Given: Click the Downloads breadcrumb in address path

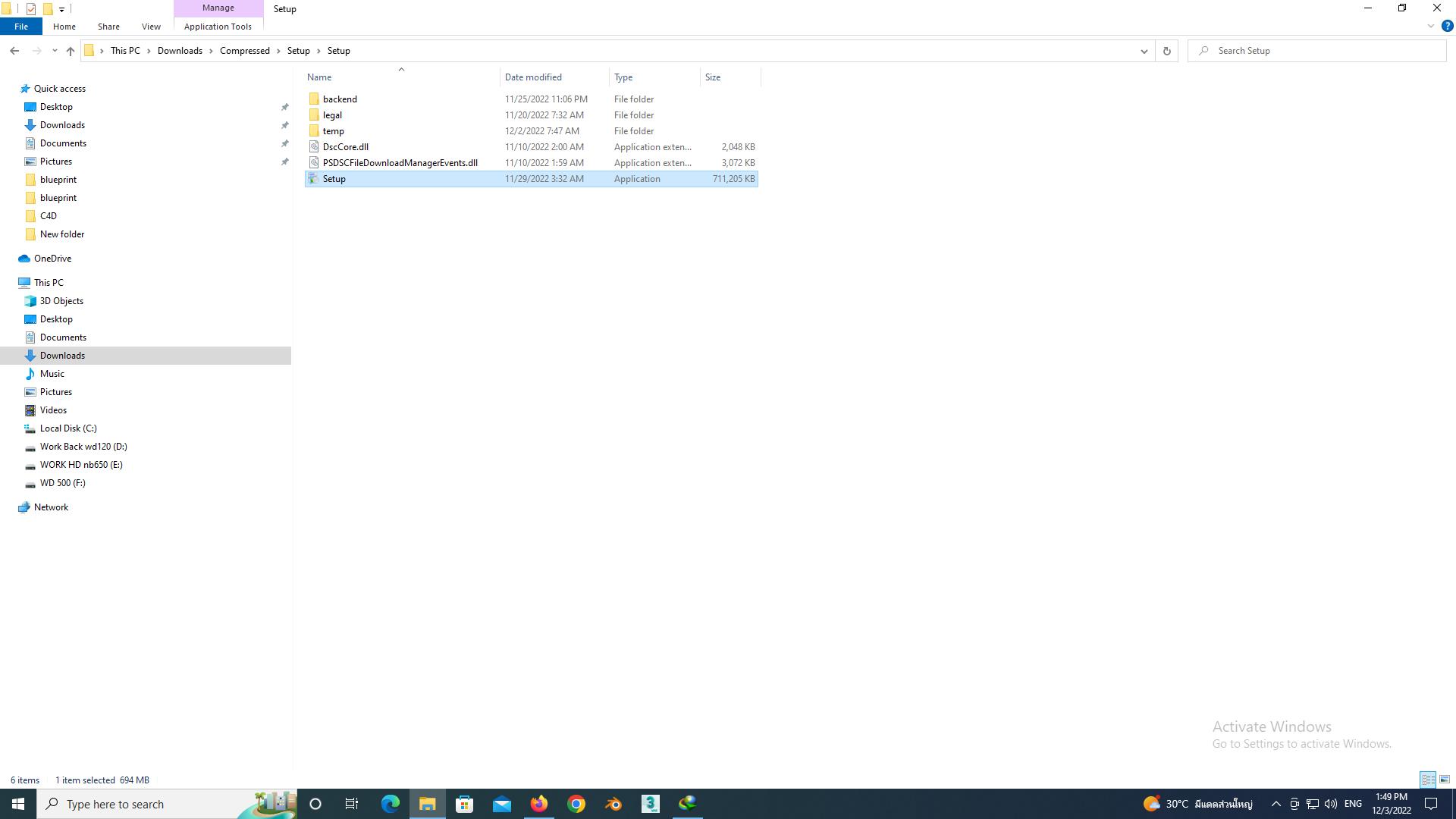Looking at the screenshot, I should coord(180,51).
